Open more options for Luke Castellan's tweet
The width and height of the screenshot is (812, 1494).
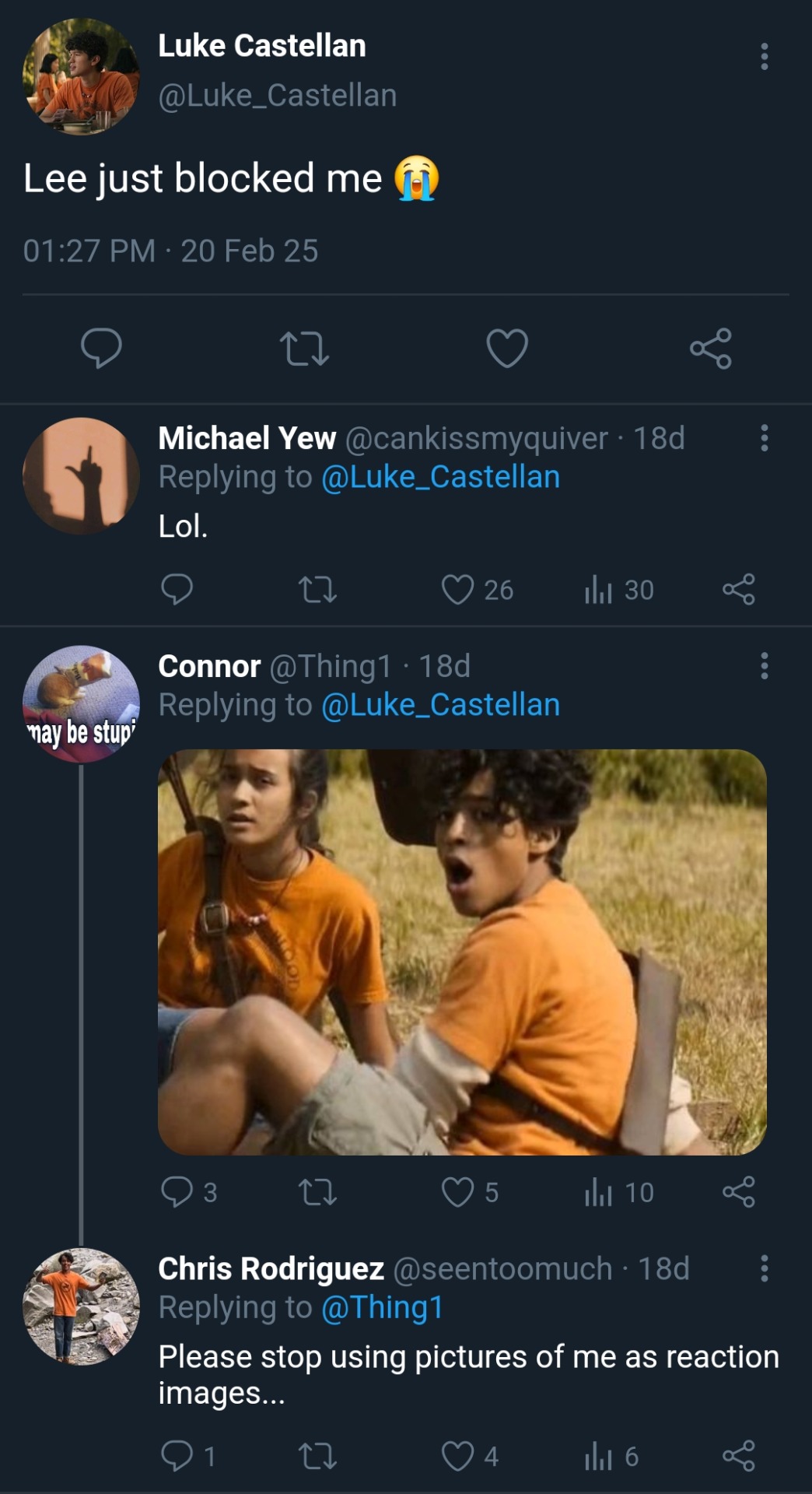[765, 57]
